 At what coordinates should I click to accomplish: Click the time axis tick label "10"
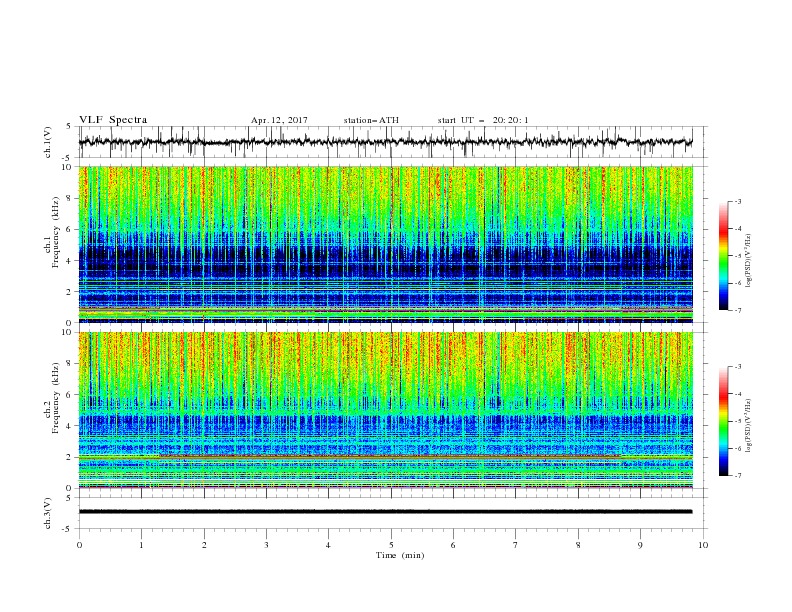tap(703, 545)
